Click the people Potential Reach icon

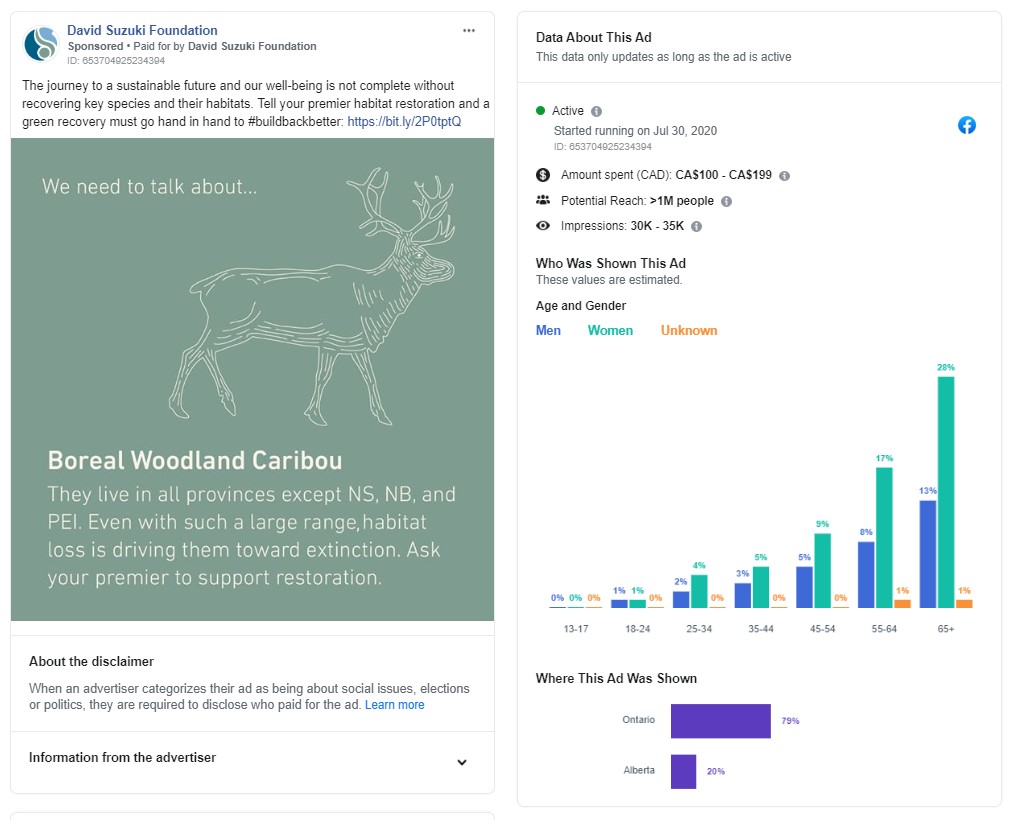(543, 200)
